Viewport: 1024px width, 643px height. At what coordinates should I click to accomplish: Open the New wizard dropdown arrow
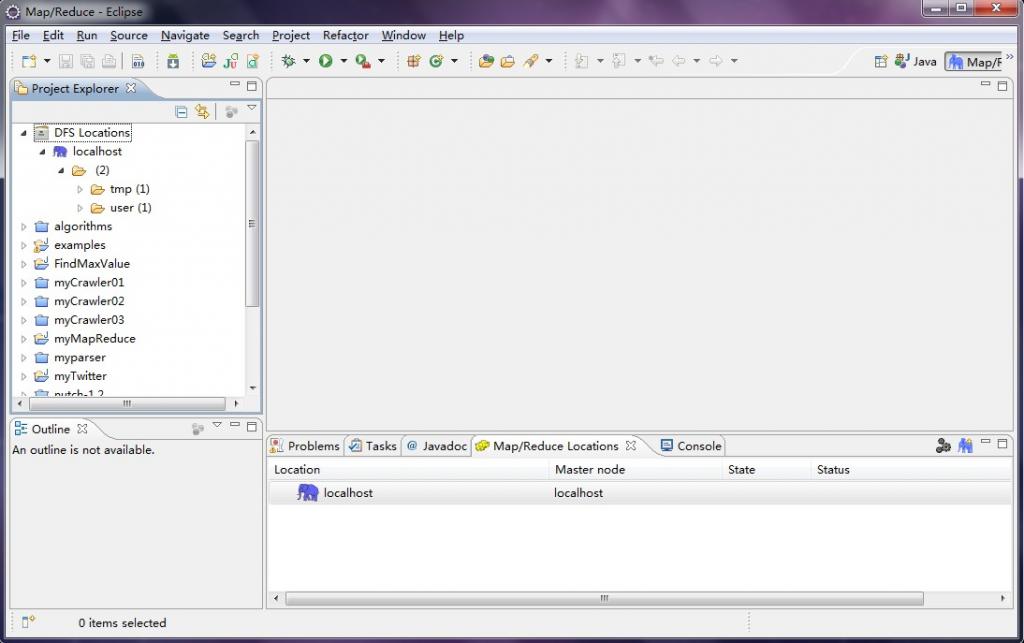click(x=47, y=61)
